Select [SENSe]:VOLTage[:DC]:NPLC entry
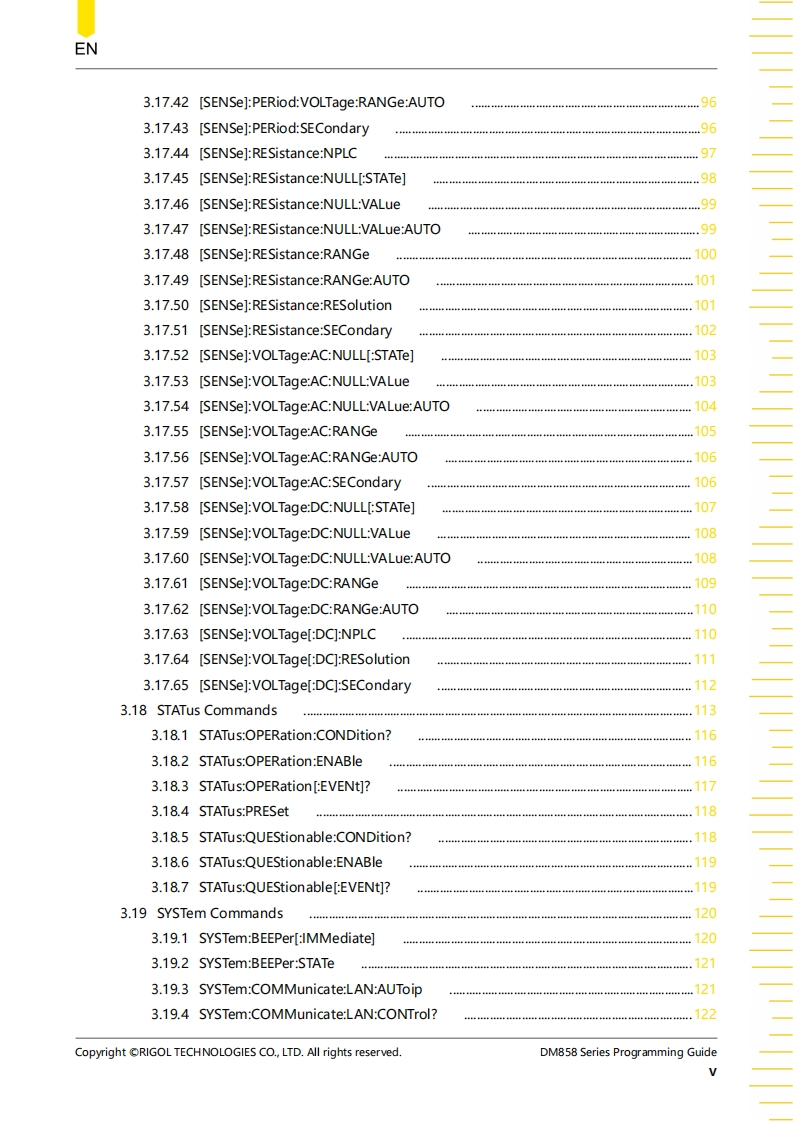 pyautogui.click(x=287, y=634)
